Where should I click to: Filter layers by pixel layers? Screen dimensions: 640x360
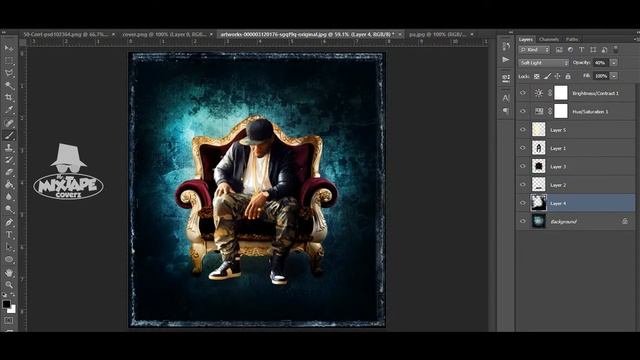click(x=559, y=50)
